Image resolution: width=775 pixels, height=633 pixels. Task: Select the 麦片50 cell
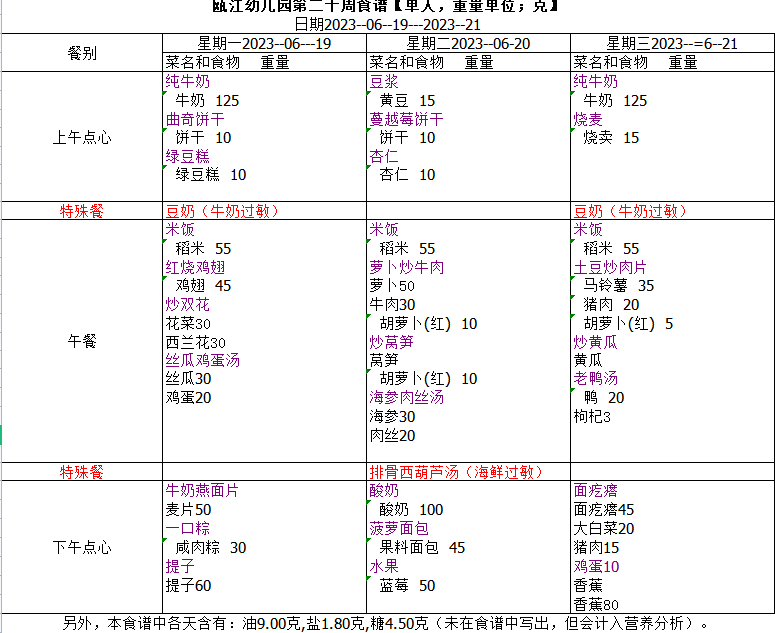(188, 509)
